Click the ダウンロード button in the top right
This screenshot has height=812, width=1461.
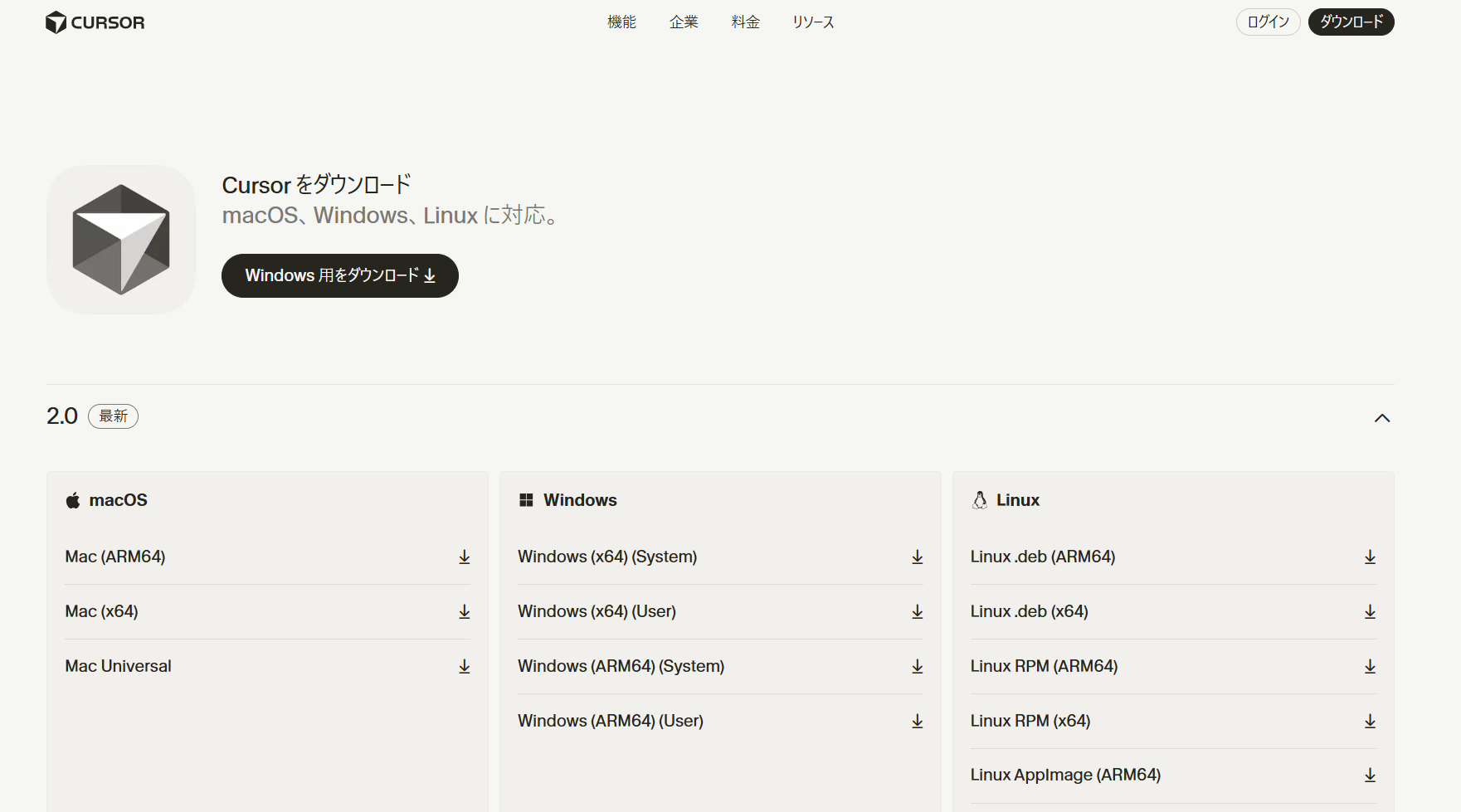tap(1351, 22)
